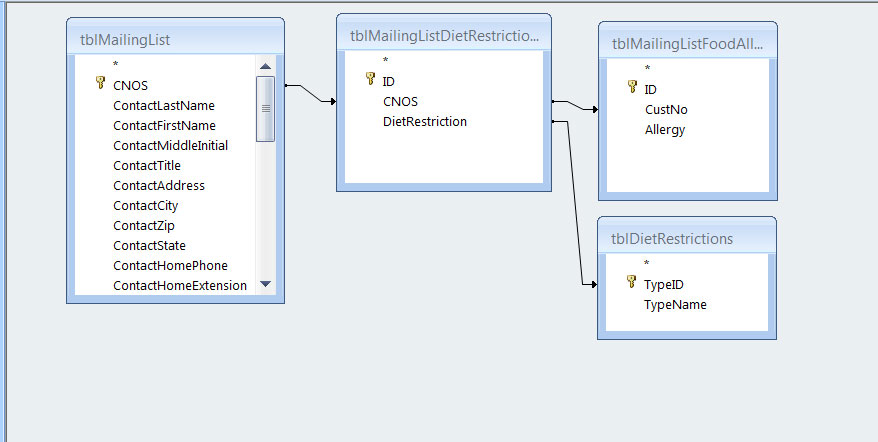This screenshot has width=878, height=442.
Task: Select the ContactTitle field
Action: pyautogui.click(x=147, y=166)
